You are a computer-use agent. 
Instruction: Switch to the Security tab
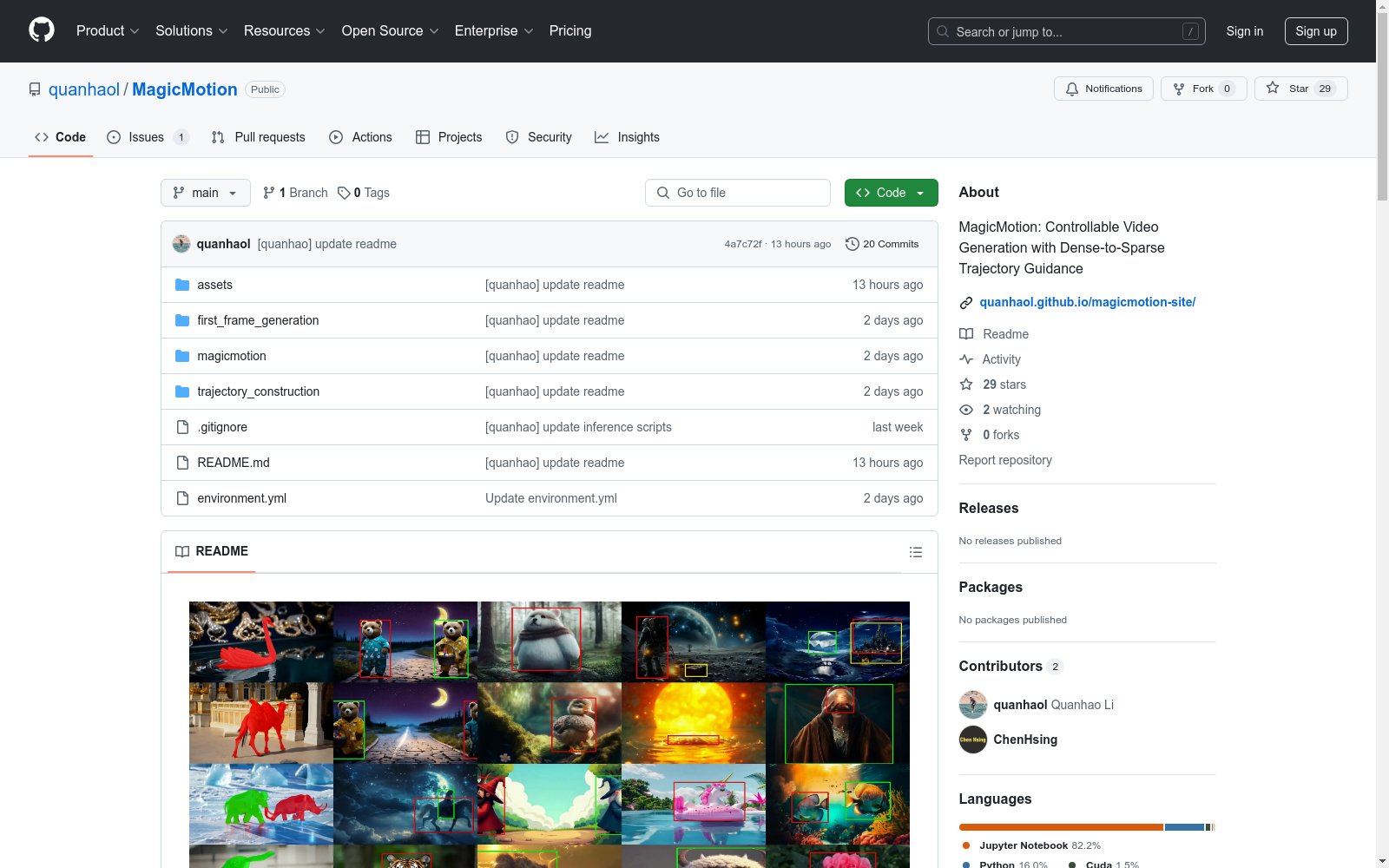pos(539,137)
